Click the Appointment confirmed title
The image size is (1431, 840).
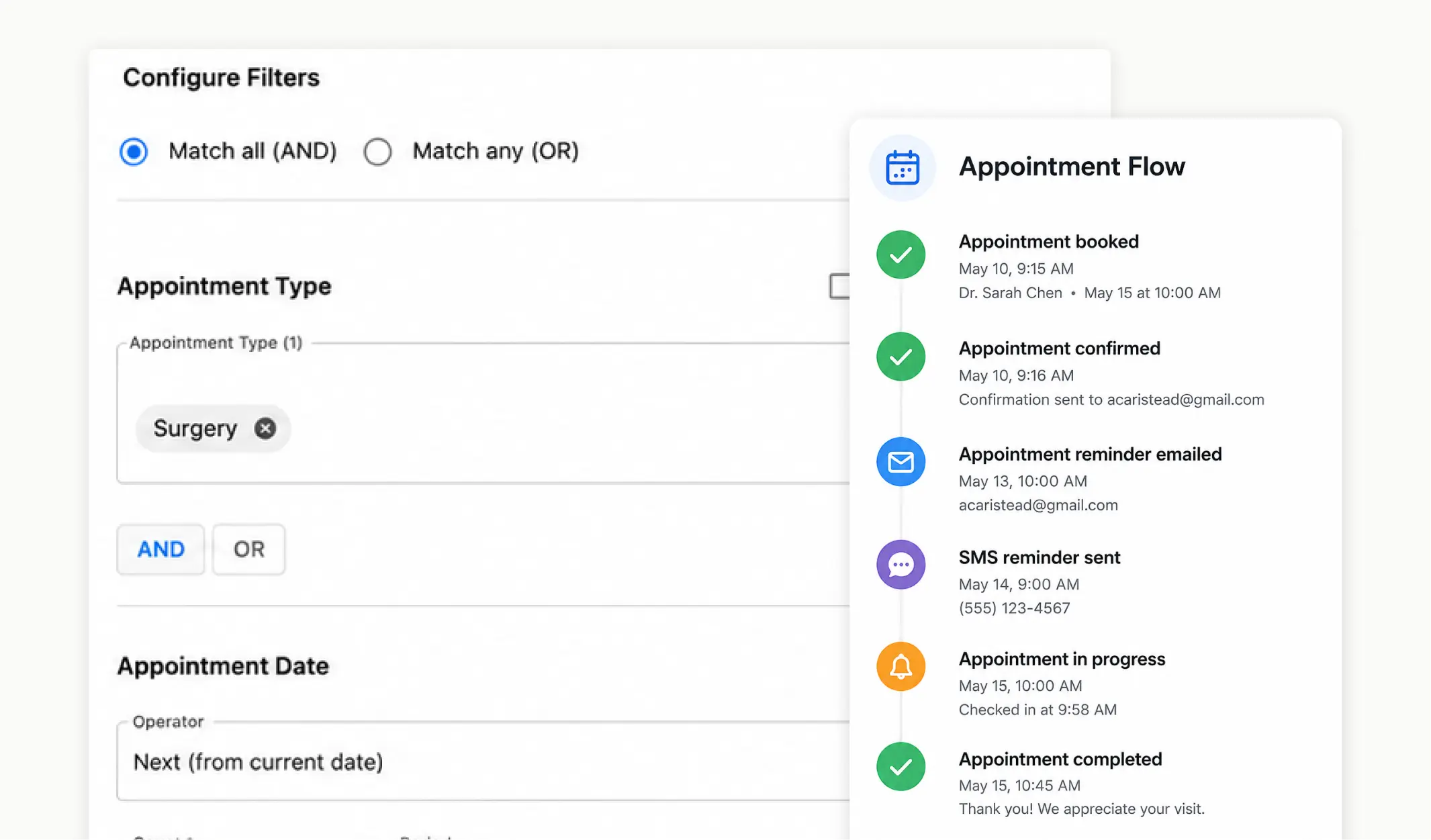[1059, 348]
